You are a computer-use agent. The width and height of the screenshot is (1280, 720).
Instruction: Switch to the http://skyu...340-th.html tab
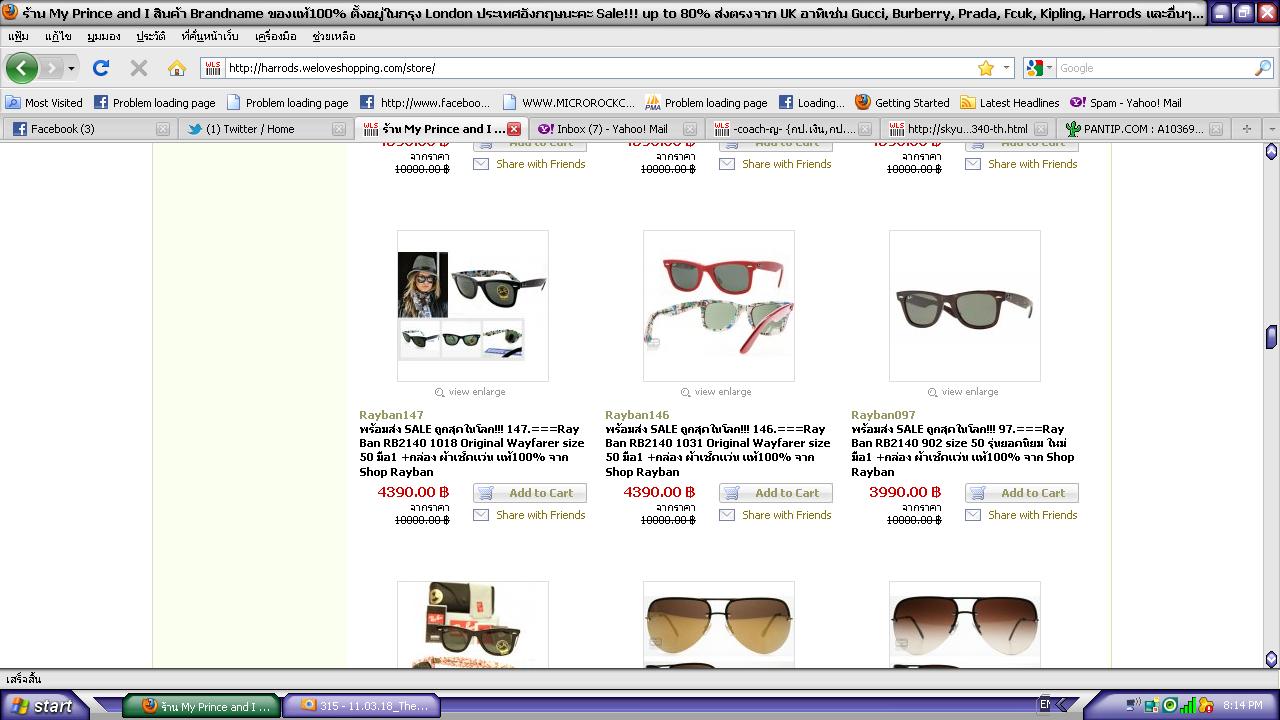[967, 129]
